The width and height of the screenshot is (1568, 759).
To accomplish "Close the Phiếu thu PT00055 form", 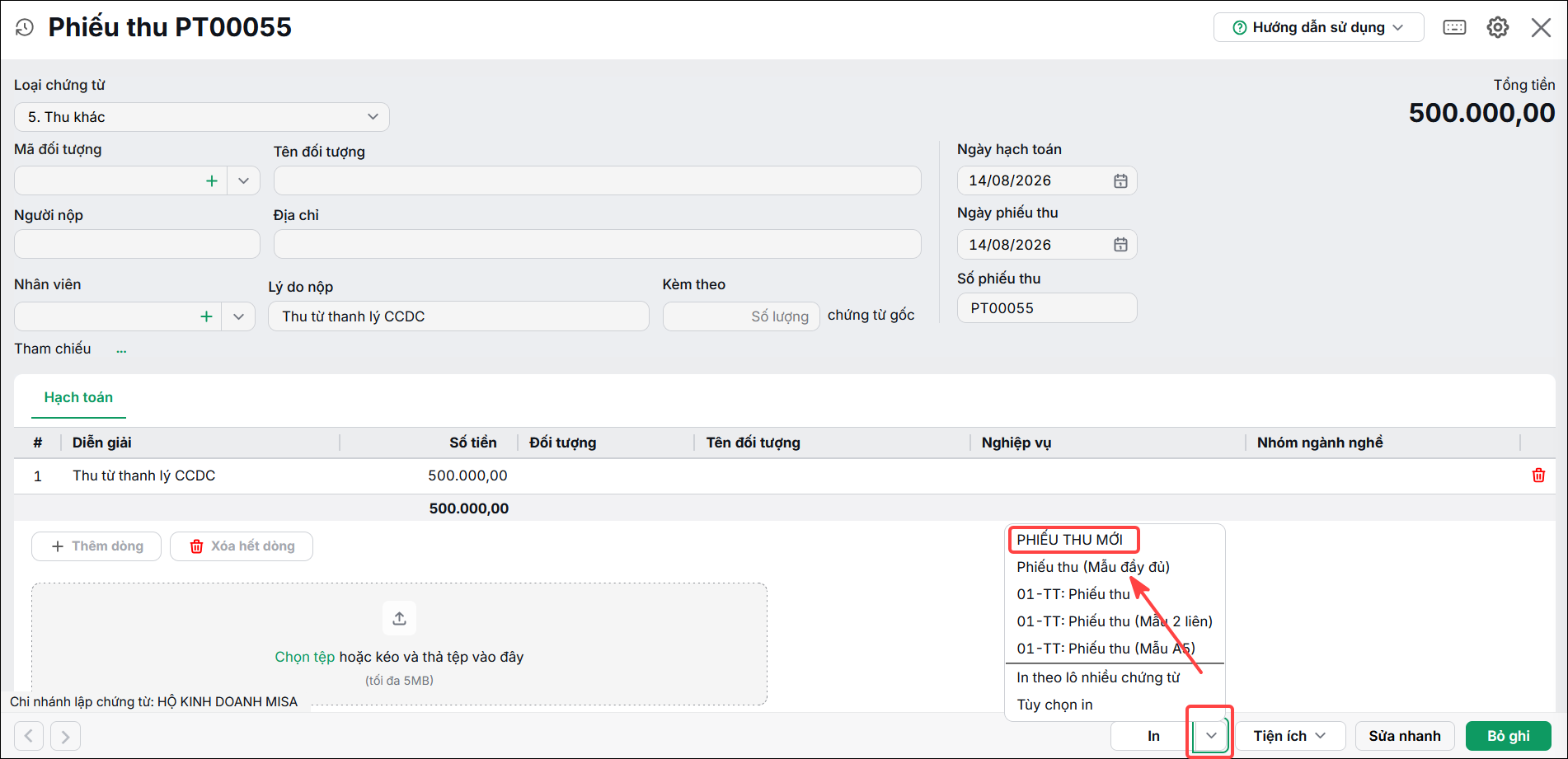I will 1541,27.
